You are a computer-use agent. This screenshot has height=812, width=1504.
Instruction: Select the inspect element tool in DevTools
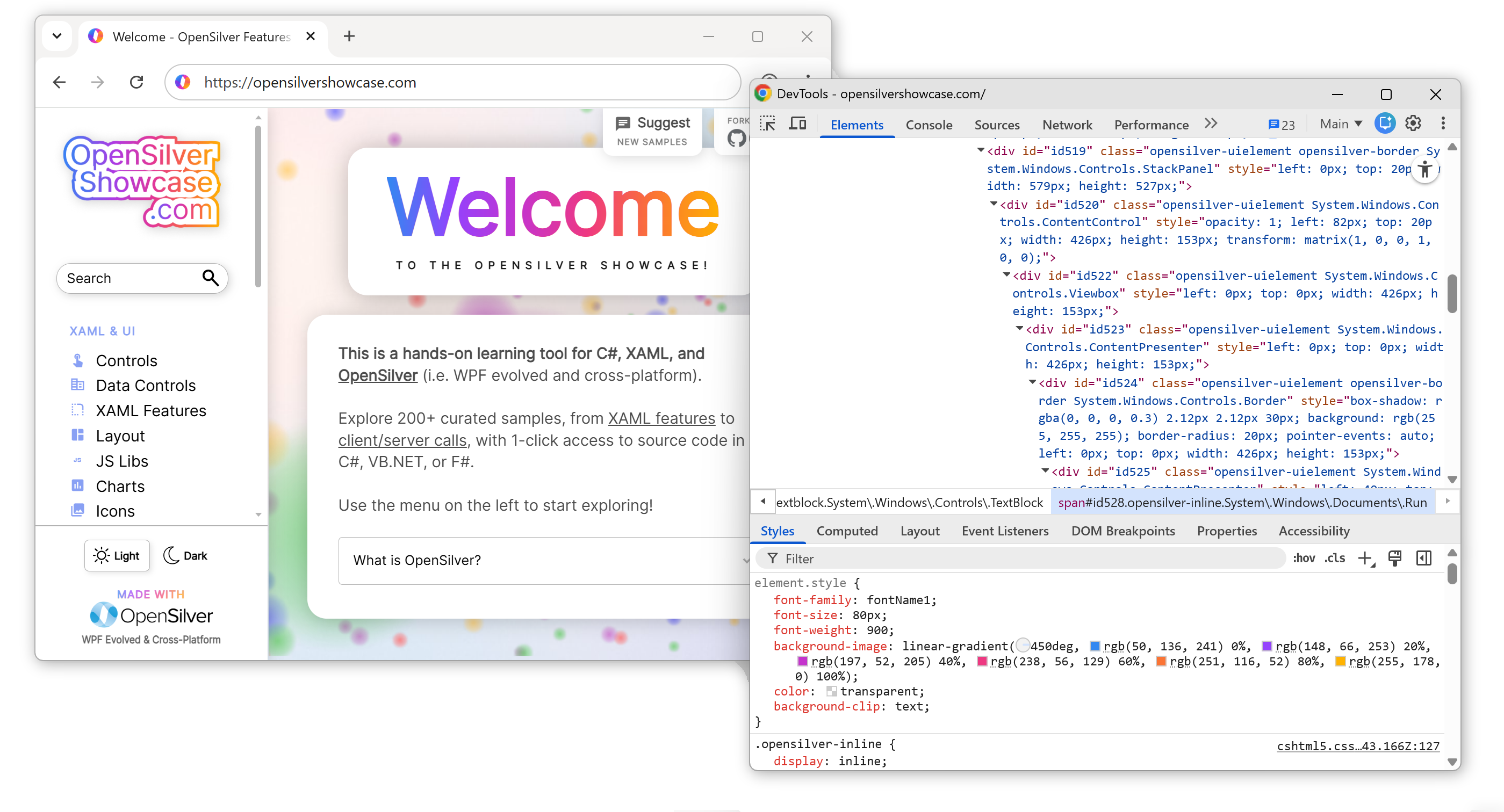(768, 124)
